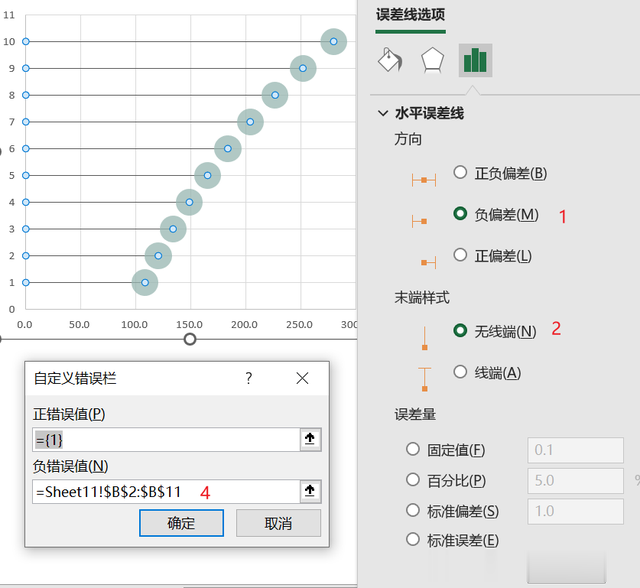
Task: Collapse the 水平误差线 section
Action: 383,114
